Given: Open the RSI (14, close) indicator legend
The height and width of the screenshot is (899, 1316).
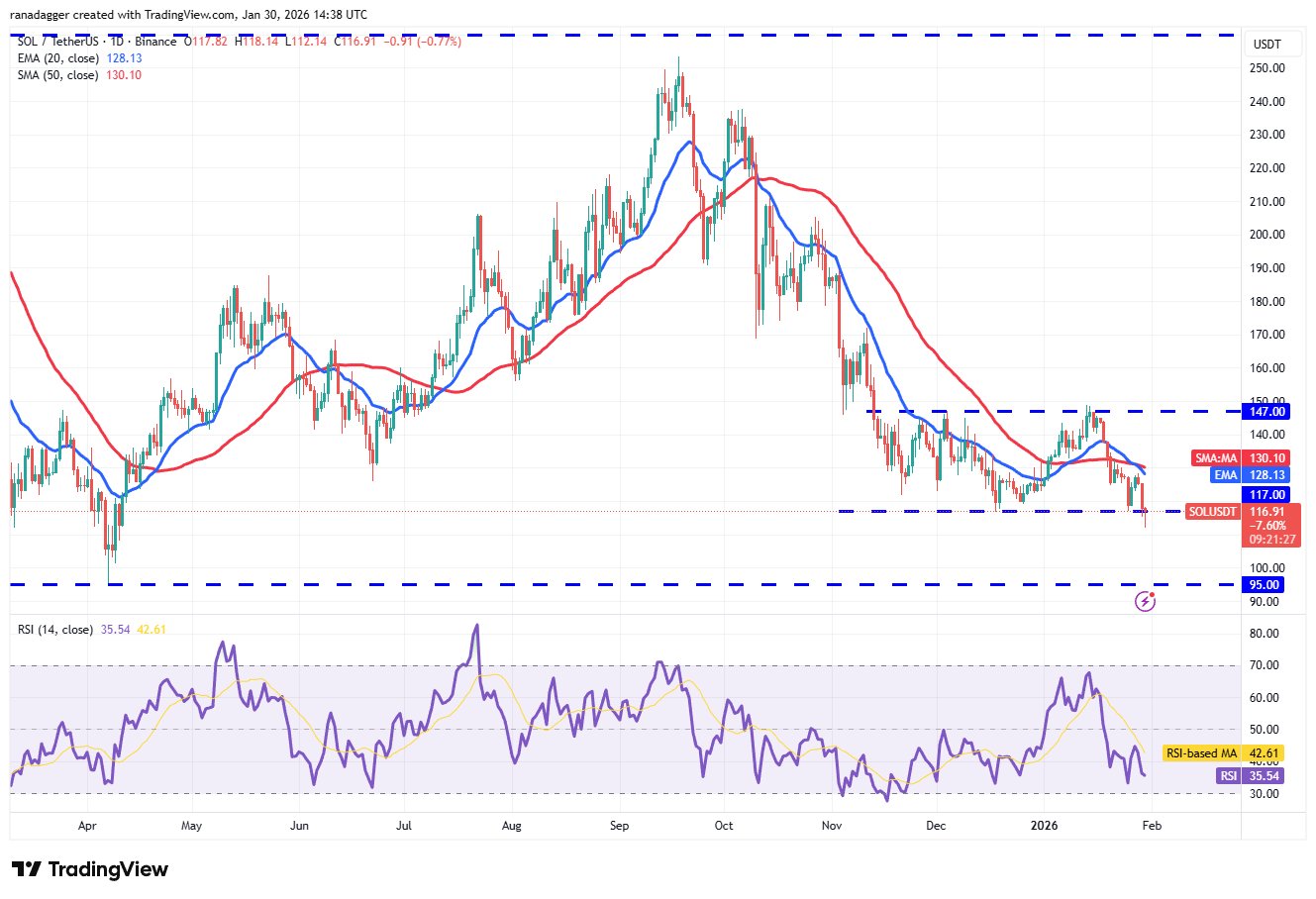Looking at the screenshot, I should point(54,630).
